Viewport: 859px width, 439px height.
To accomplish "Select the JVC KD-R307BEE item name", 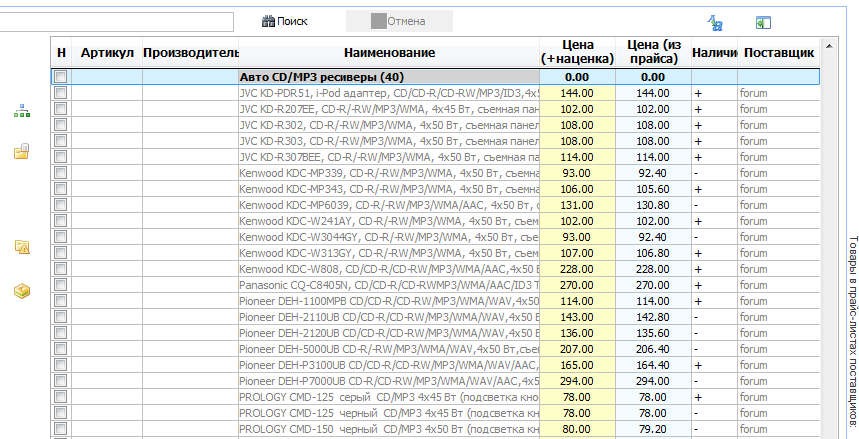I will [x=389, y=157].
